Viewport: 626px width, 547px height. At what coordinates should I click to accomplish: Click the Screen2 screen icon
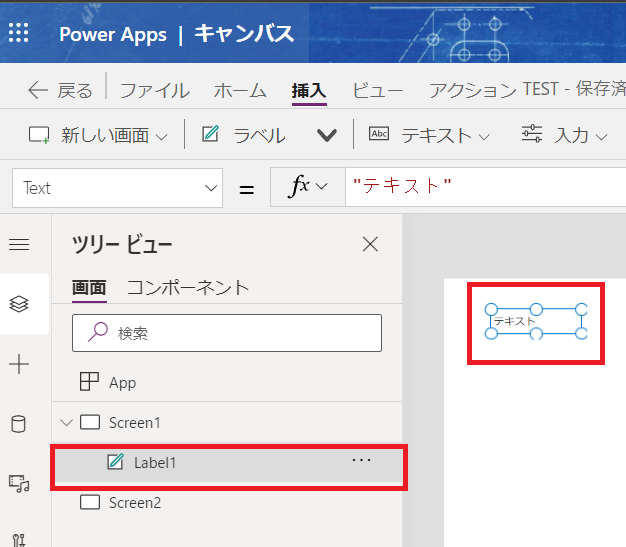(x=90, y=502)
